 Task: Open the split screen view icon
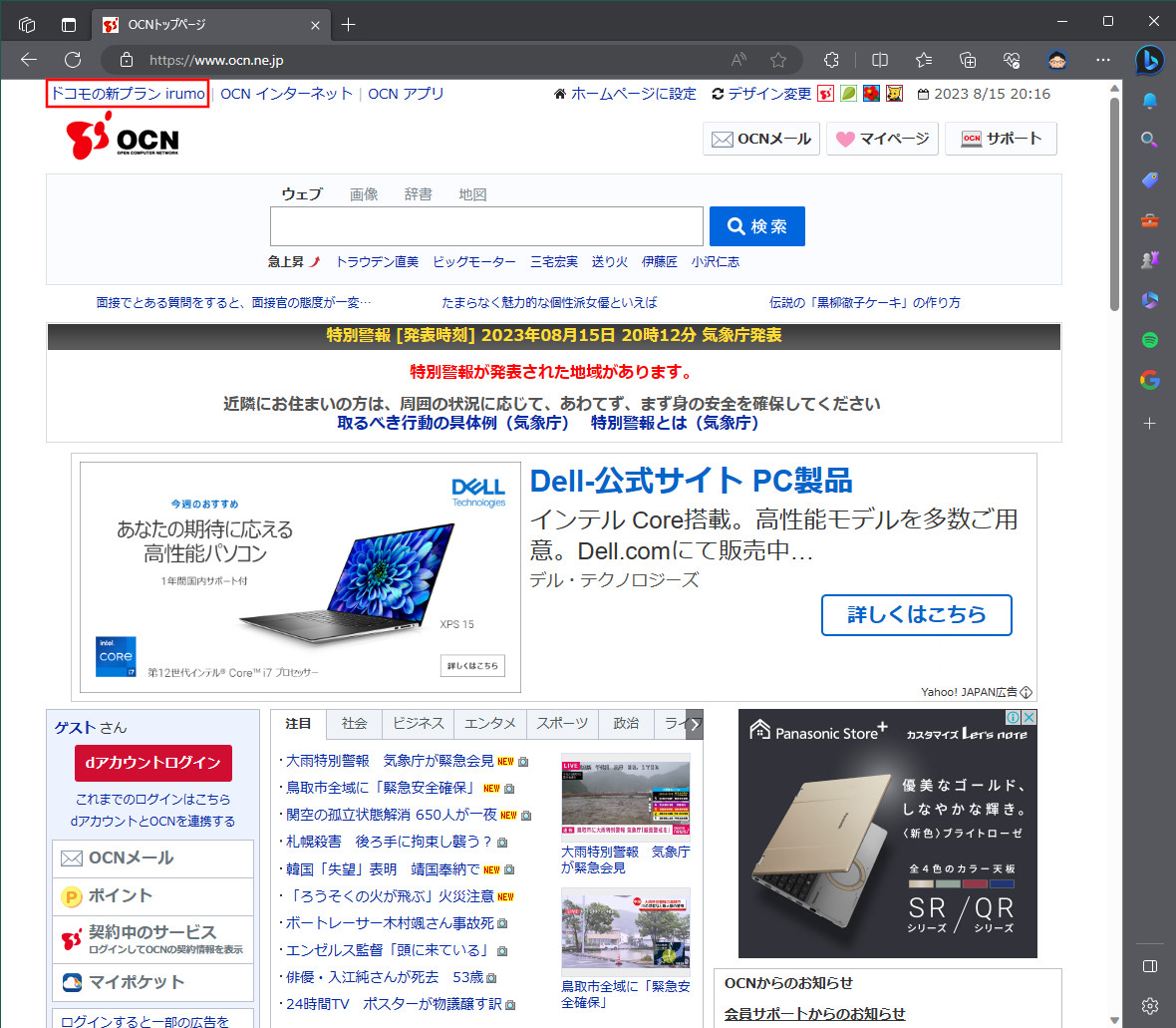point(880,60)
